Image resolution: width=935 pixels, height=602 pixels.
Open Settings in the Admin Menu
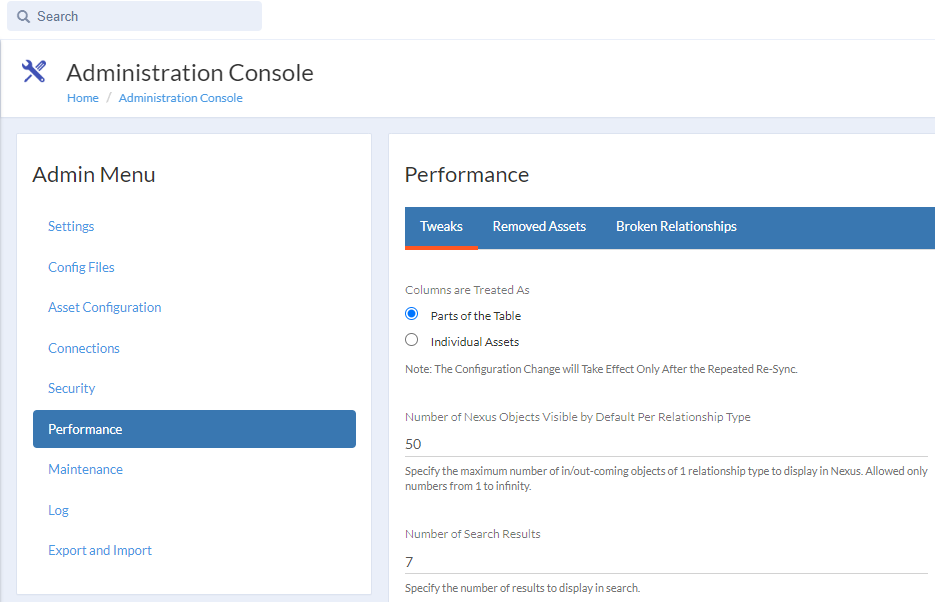71,227
